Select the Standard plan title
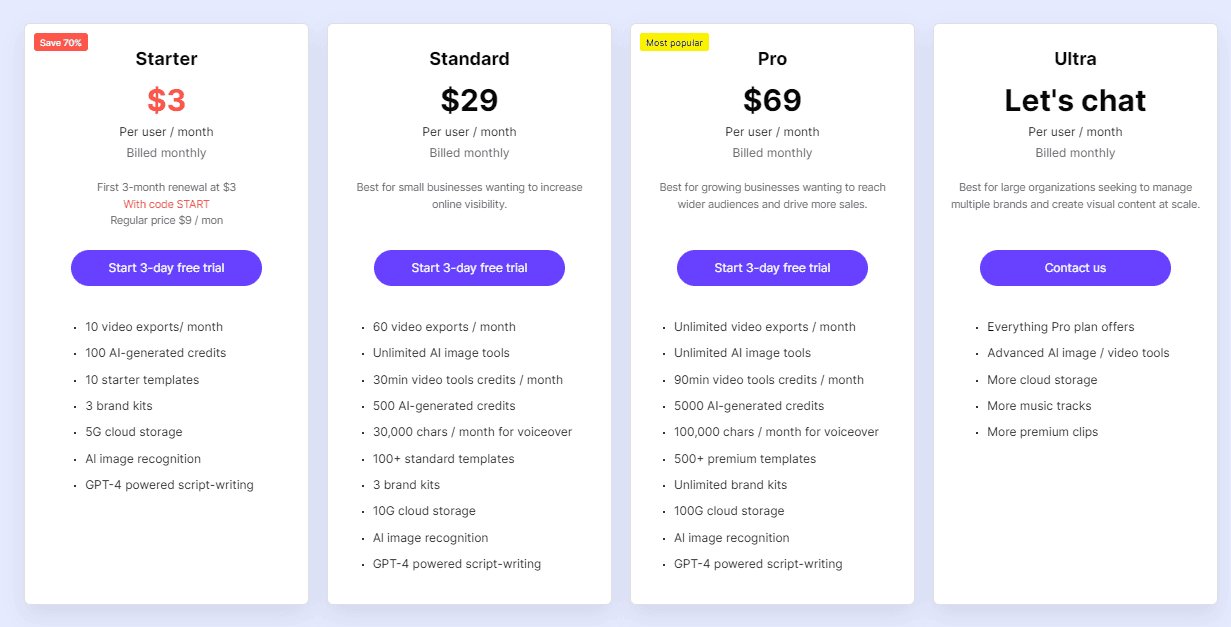 469,59
